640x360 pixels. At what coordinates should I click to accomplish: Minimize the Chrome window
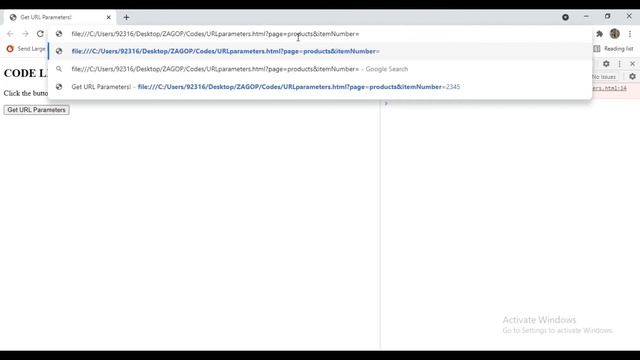click(x=586, y=17)
